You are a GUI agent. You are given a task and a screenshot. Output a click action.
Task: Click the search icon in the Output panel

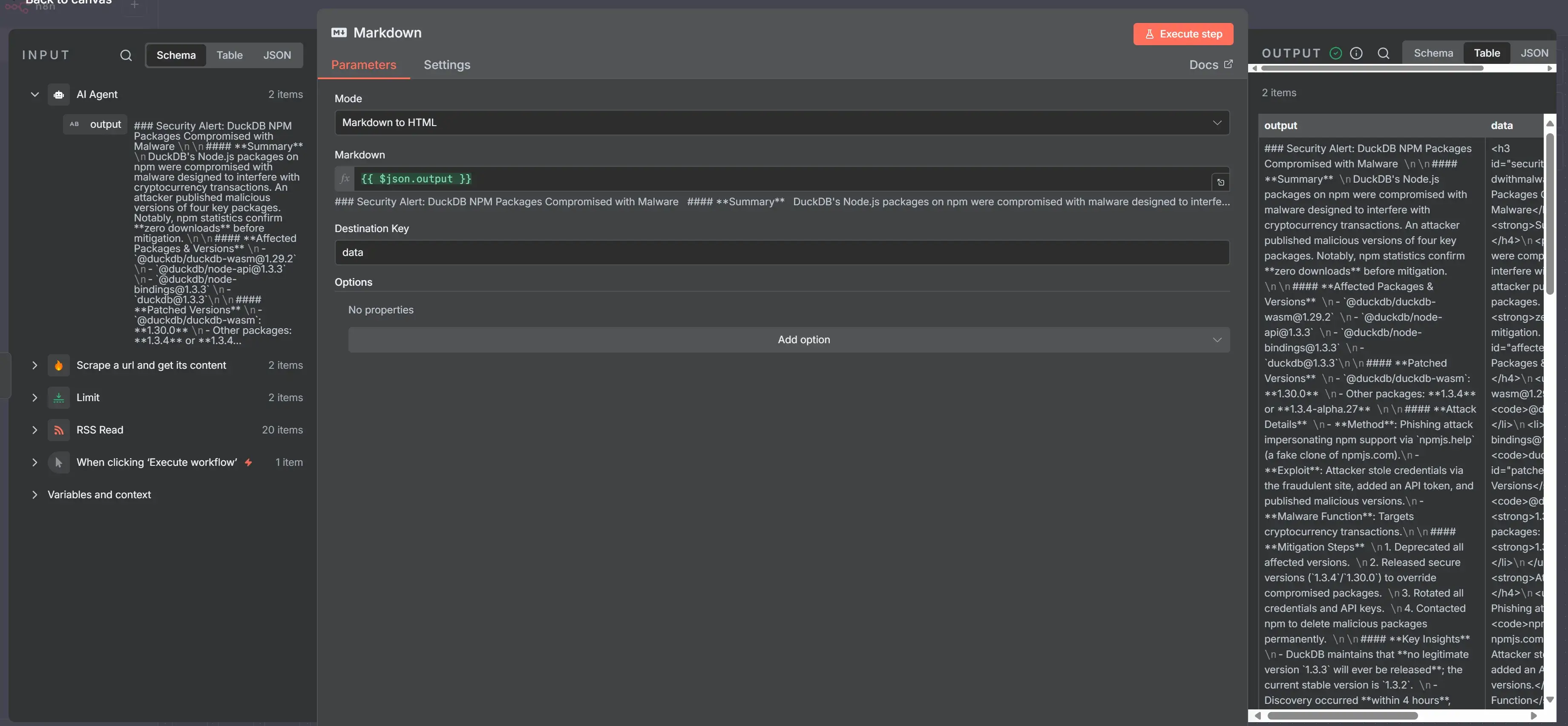coord(1384,54)
